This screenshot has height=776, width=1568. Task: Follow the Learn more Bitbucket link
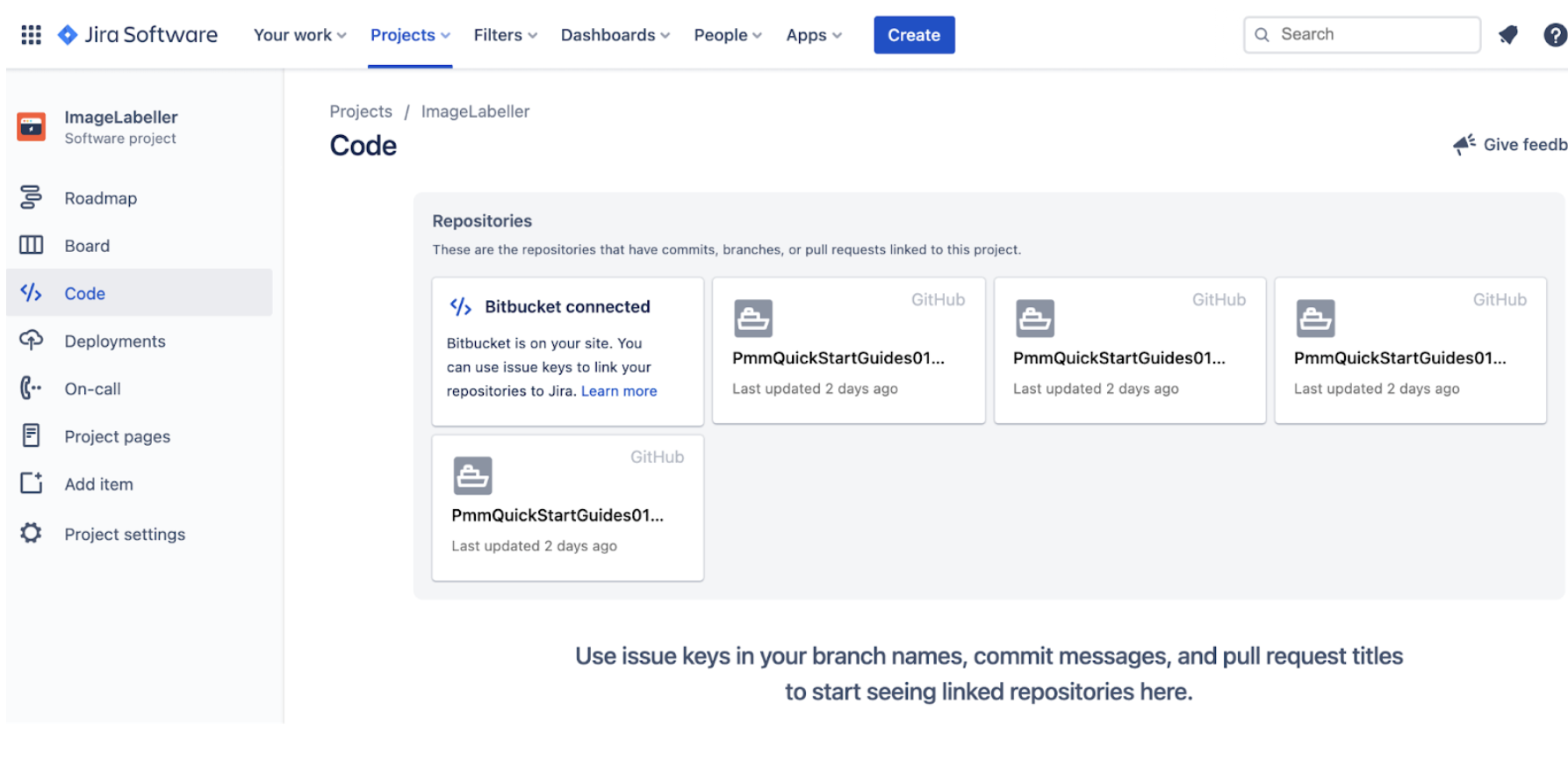[x=618, y=391]
